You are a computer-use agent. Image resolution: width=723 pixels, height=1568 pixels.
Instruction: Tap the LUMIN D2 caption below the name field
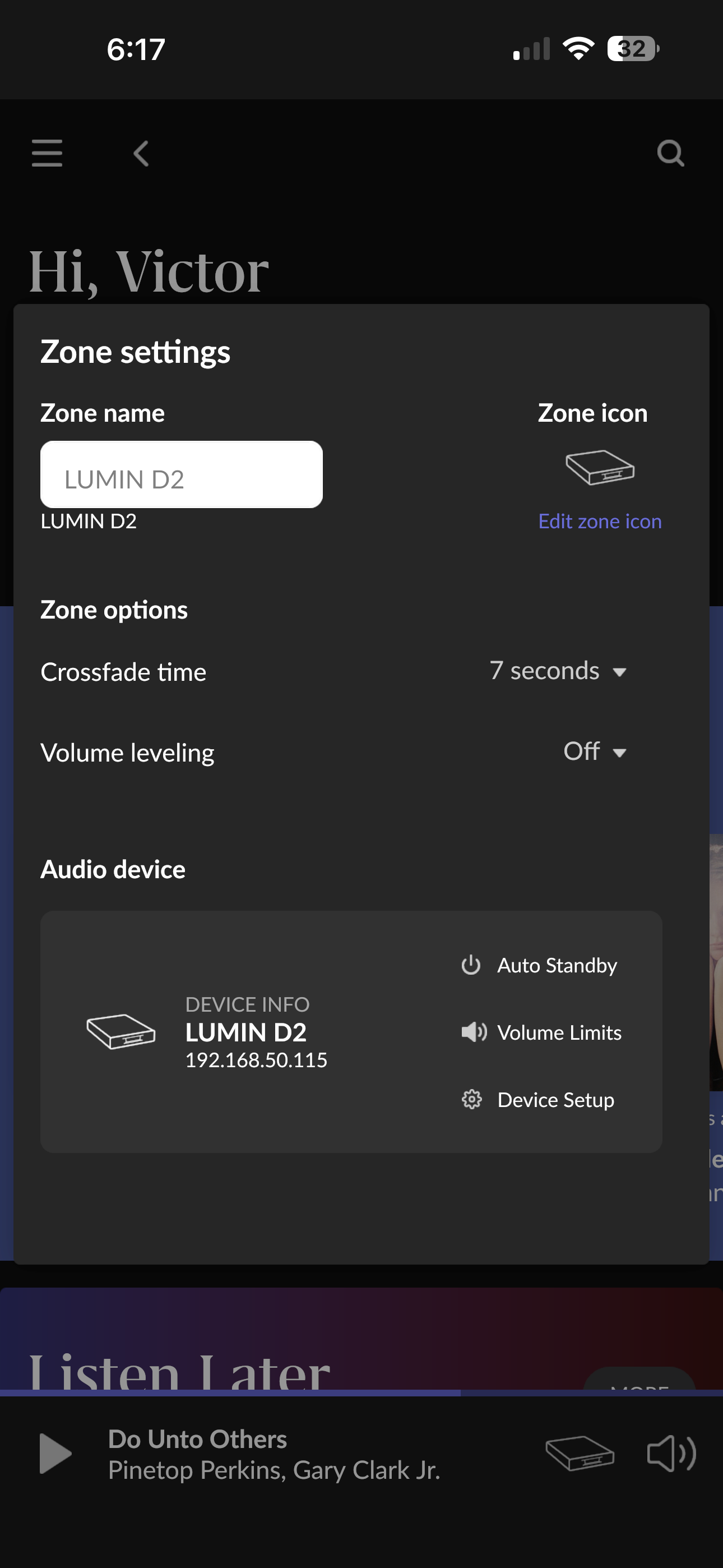[x=89, y=521]
